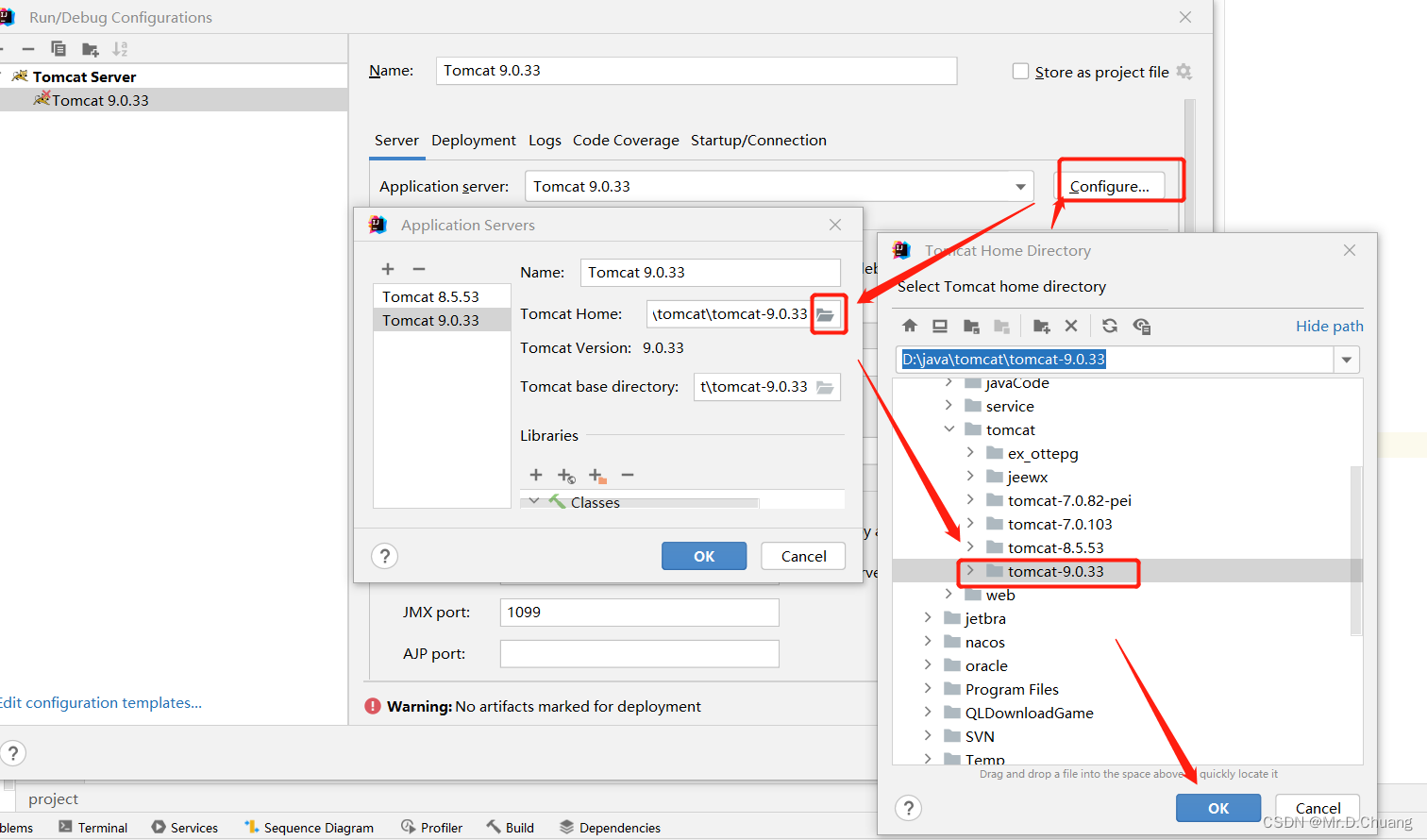Jump to desktop directory icon
The height and width of the screenshot is (840, 1427).
[940, 326]
